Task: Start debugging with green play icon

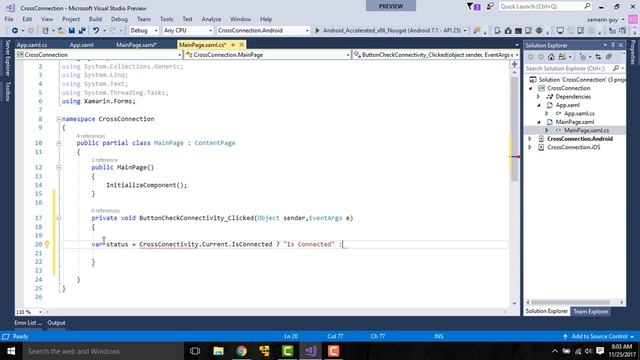Action: 317,31
